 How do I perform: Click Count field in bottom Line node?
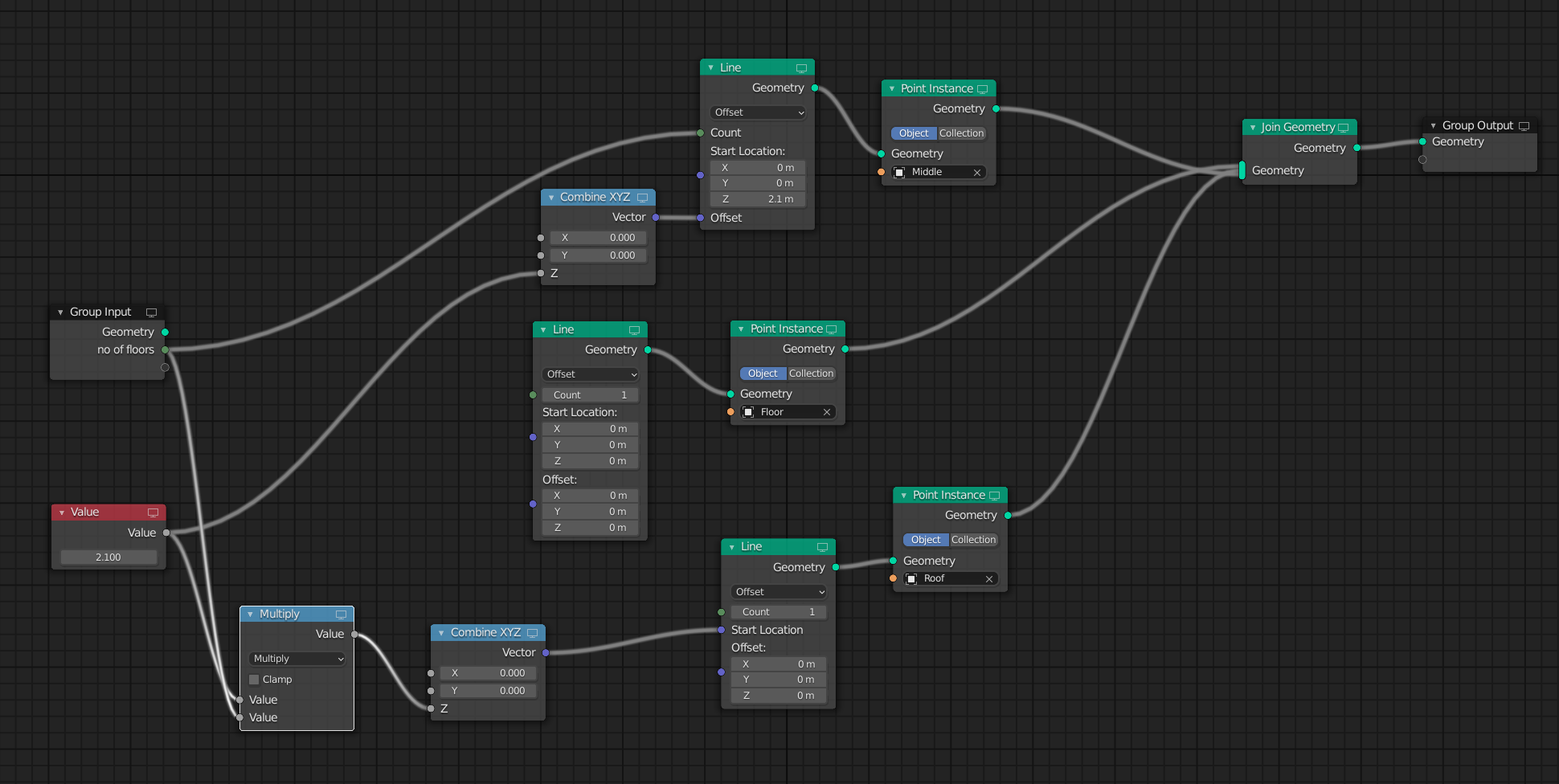[779, 612]
